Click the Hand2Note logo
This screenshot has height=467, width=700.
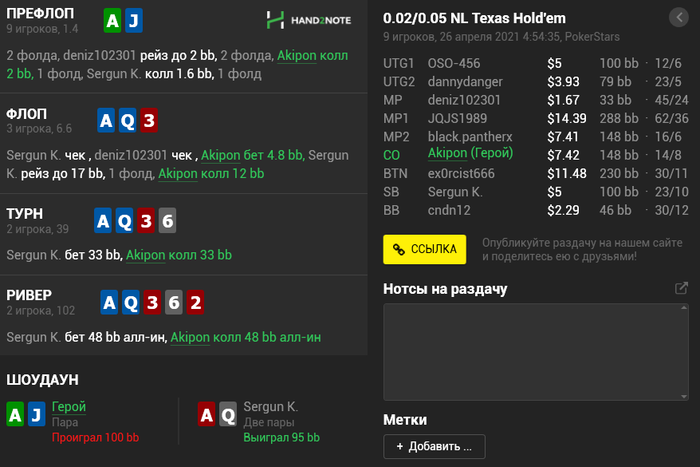click(x=308, y=20)
